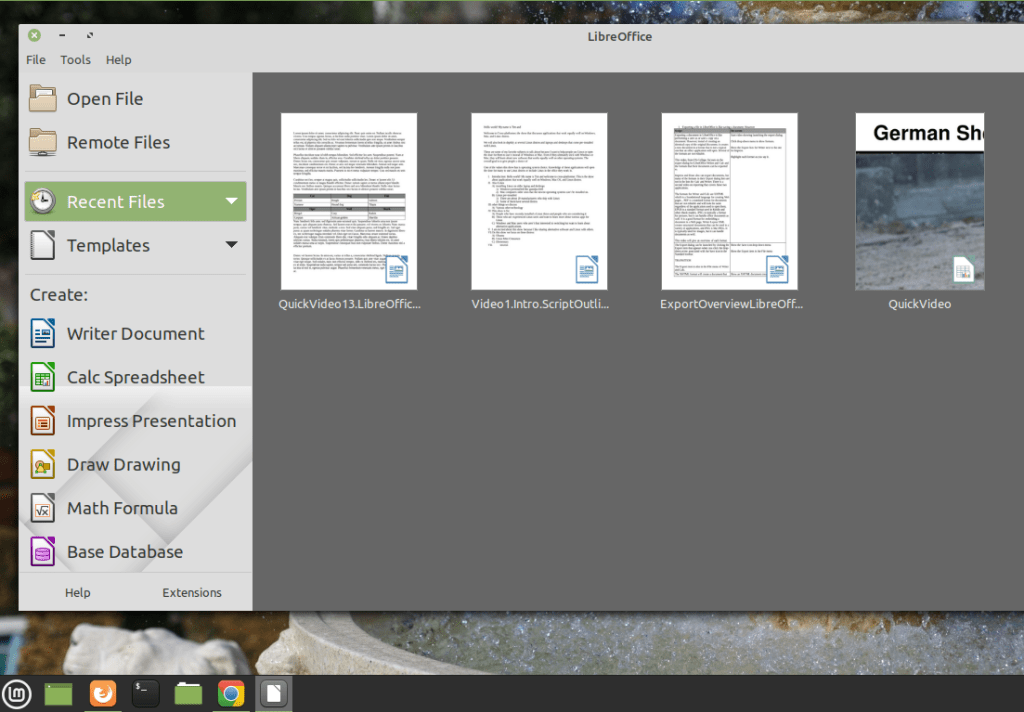Launch Chrome from the taskbar
Screen dimensions: 1024x712
click(x=231, y=693)
